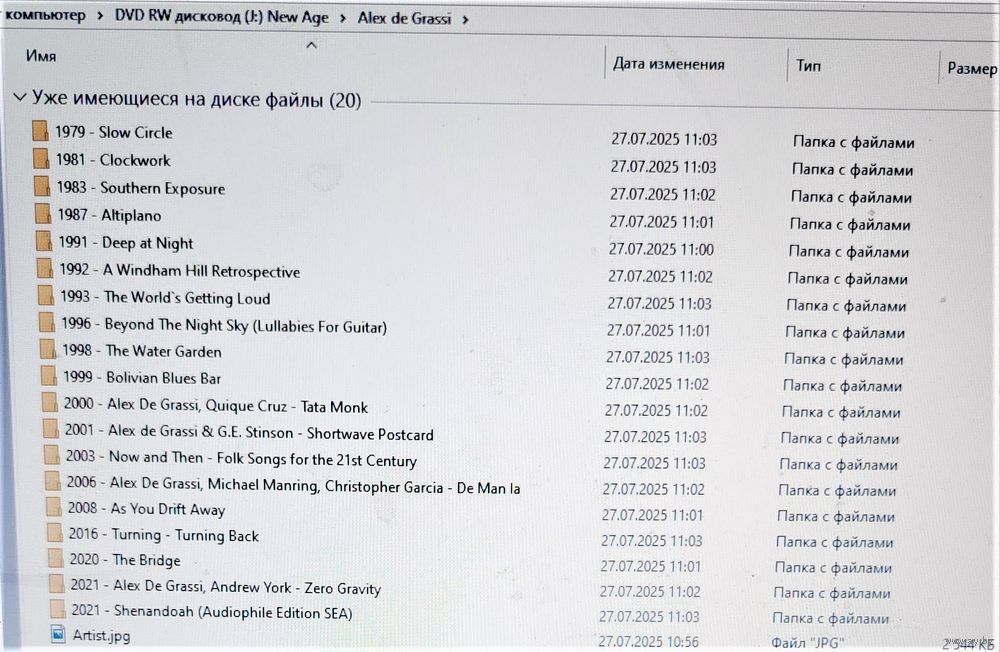The height and width of the screenshot is (652, 1000).
Task: Click the name '2020 - The Bridge'
Action: 125,560
